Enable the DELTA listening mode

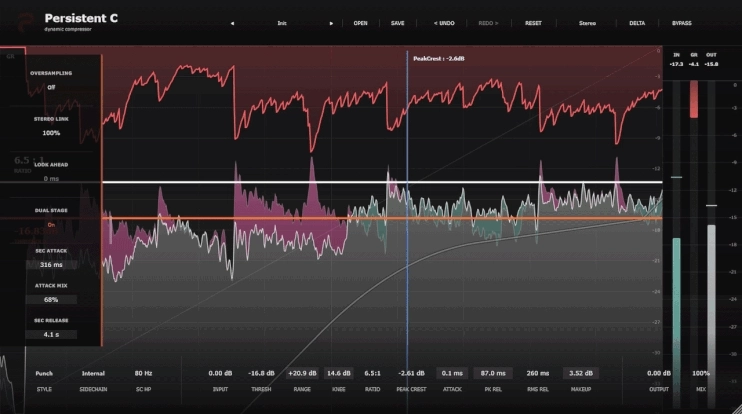pyautogui.click(x=637, y=23)
